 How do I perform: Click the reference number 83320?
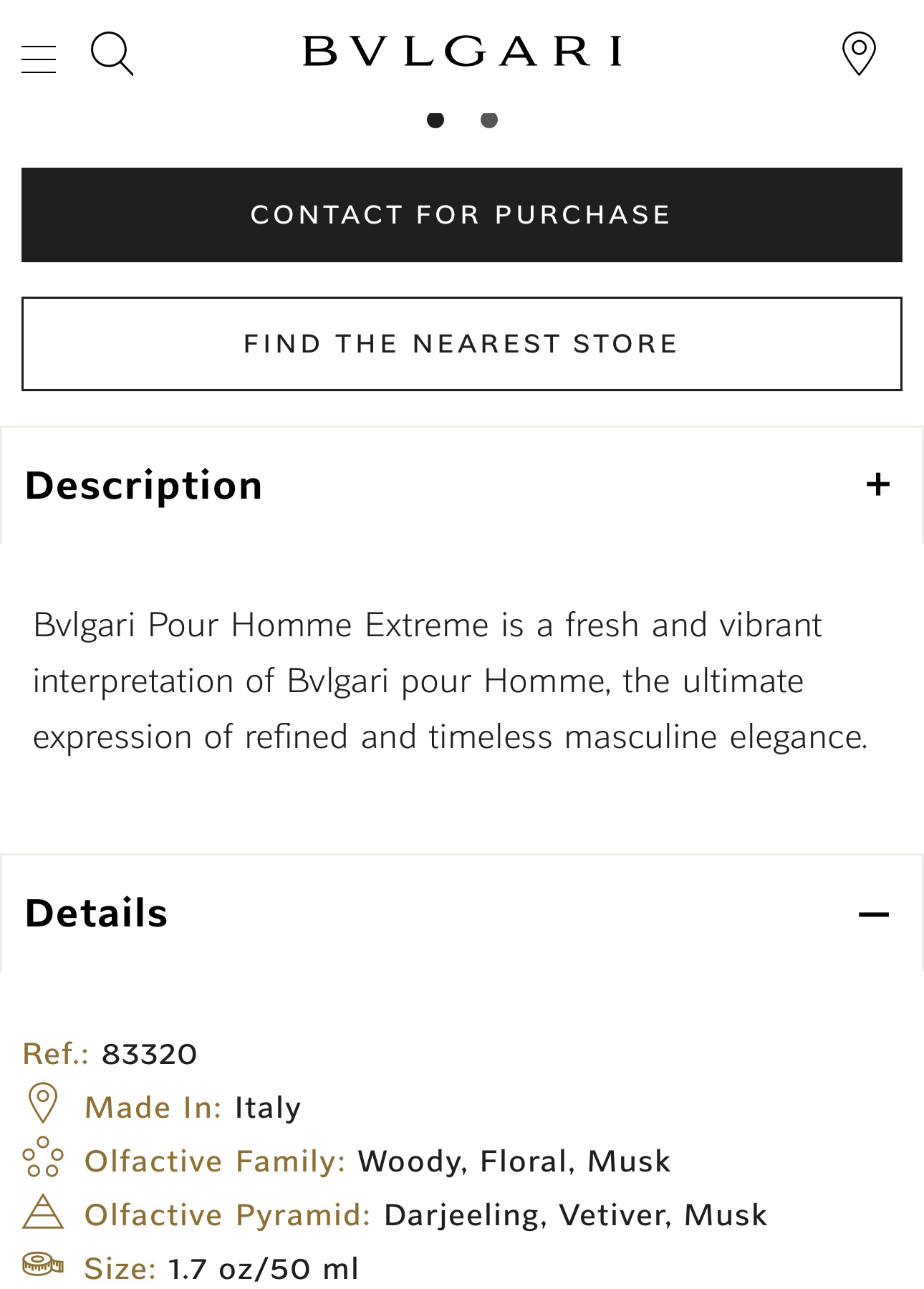click(150, 1055)
